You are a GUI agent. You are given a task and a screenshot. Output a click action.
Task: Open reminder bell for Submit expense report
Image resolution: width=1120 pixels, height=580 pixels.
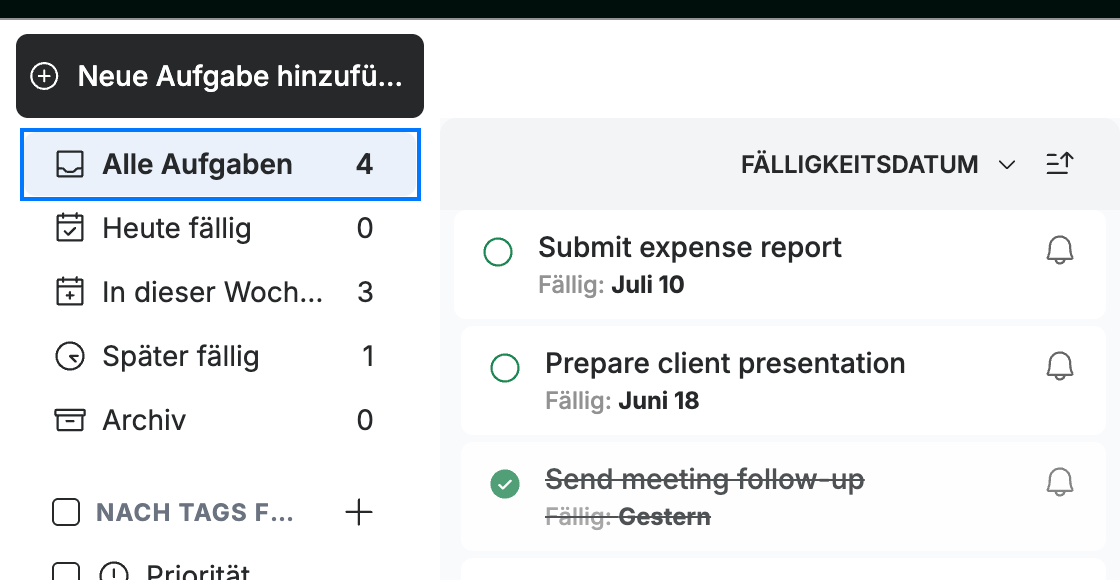pos(1060,251)
